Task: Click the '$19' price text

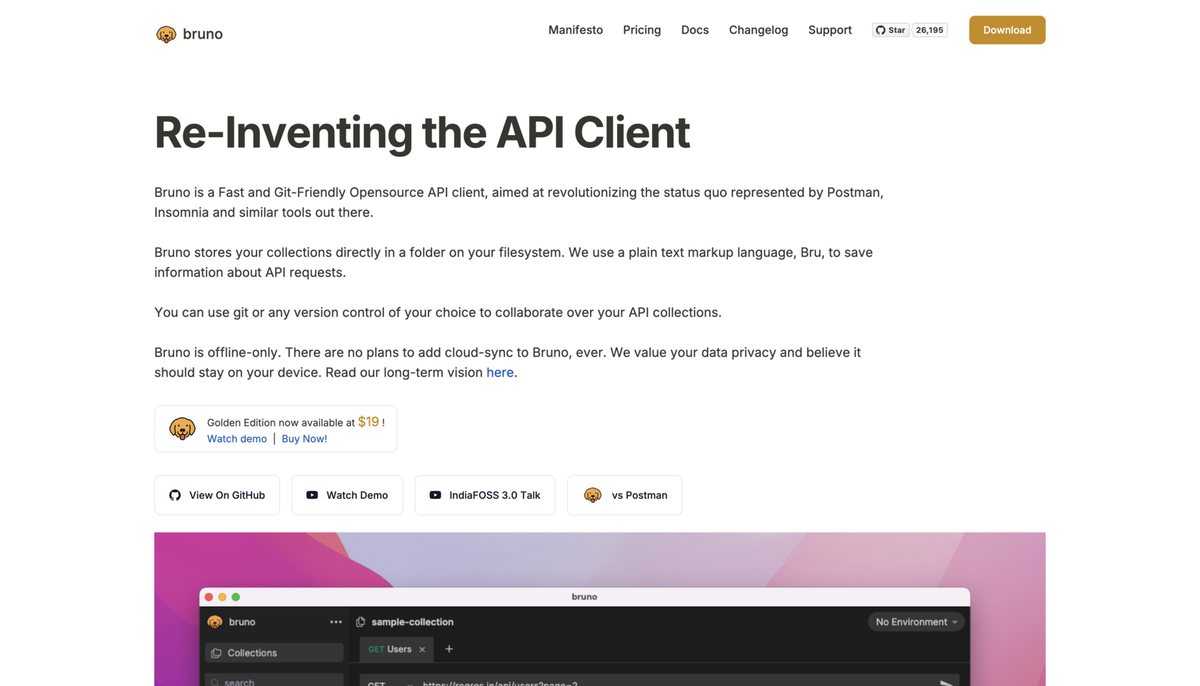Action: point(368,422)
